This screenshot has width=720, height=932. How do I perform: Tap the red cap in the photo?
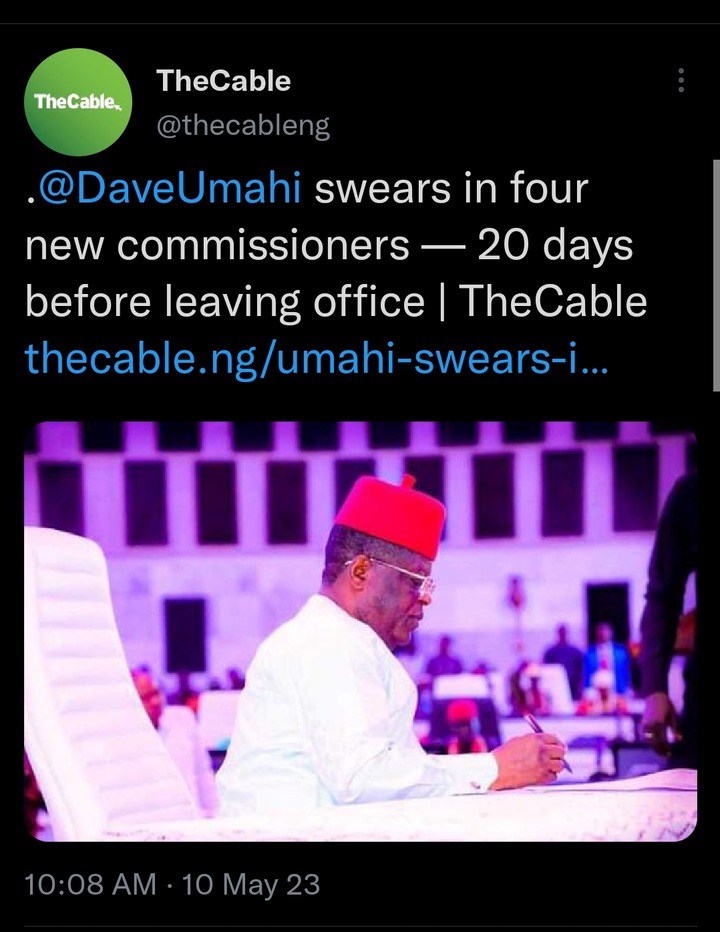(x=391, y=514)
